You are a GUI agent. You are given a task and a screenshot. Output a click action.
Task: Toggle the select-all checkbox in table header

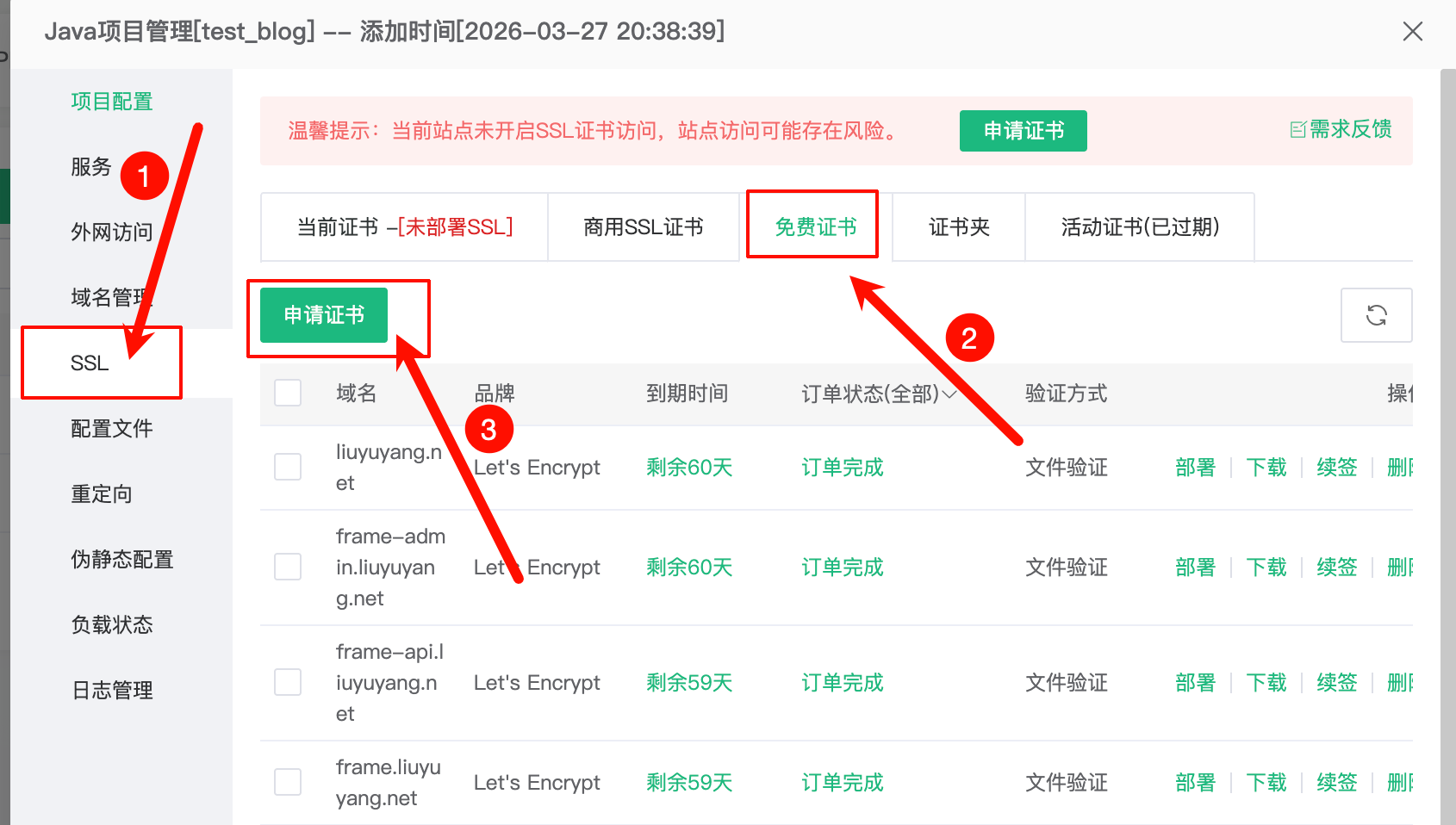coord(288,393)
